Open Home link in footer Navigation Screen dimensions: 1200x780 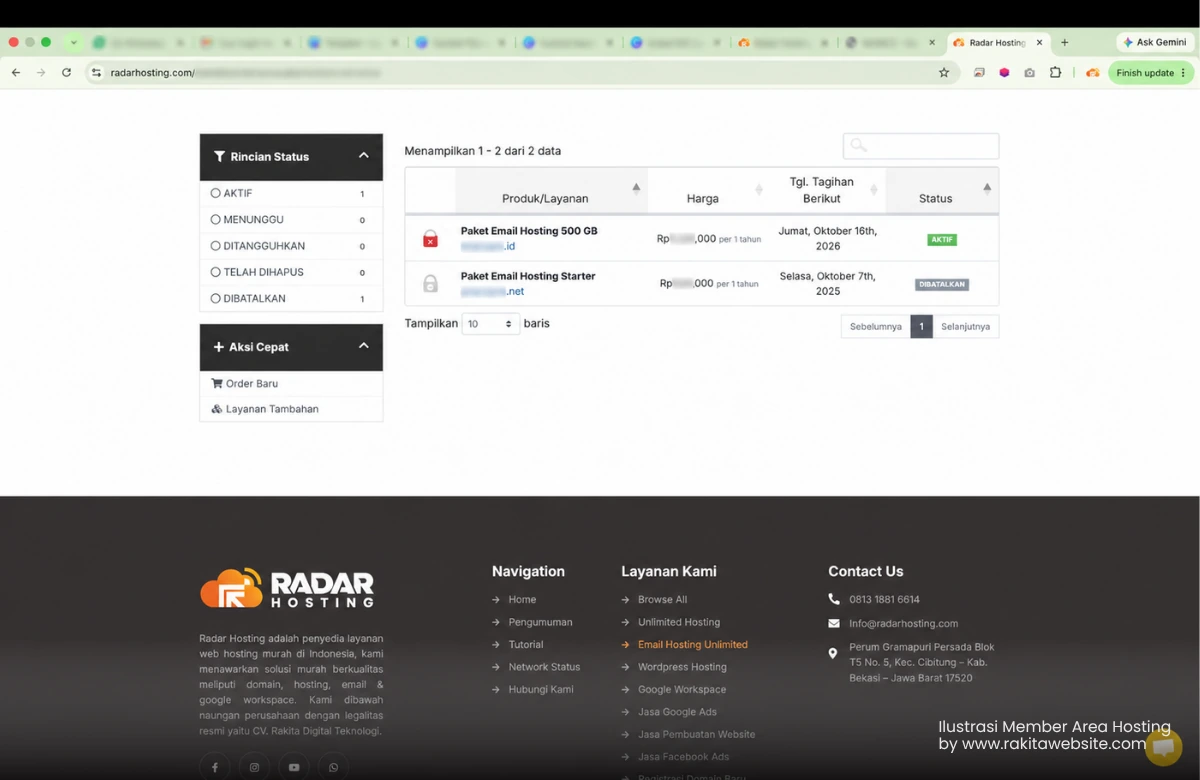pos(522,599)
